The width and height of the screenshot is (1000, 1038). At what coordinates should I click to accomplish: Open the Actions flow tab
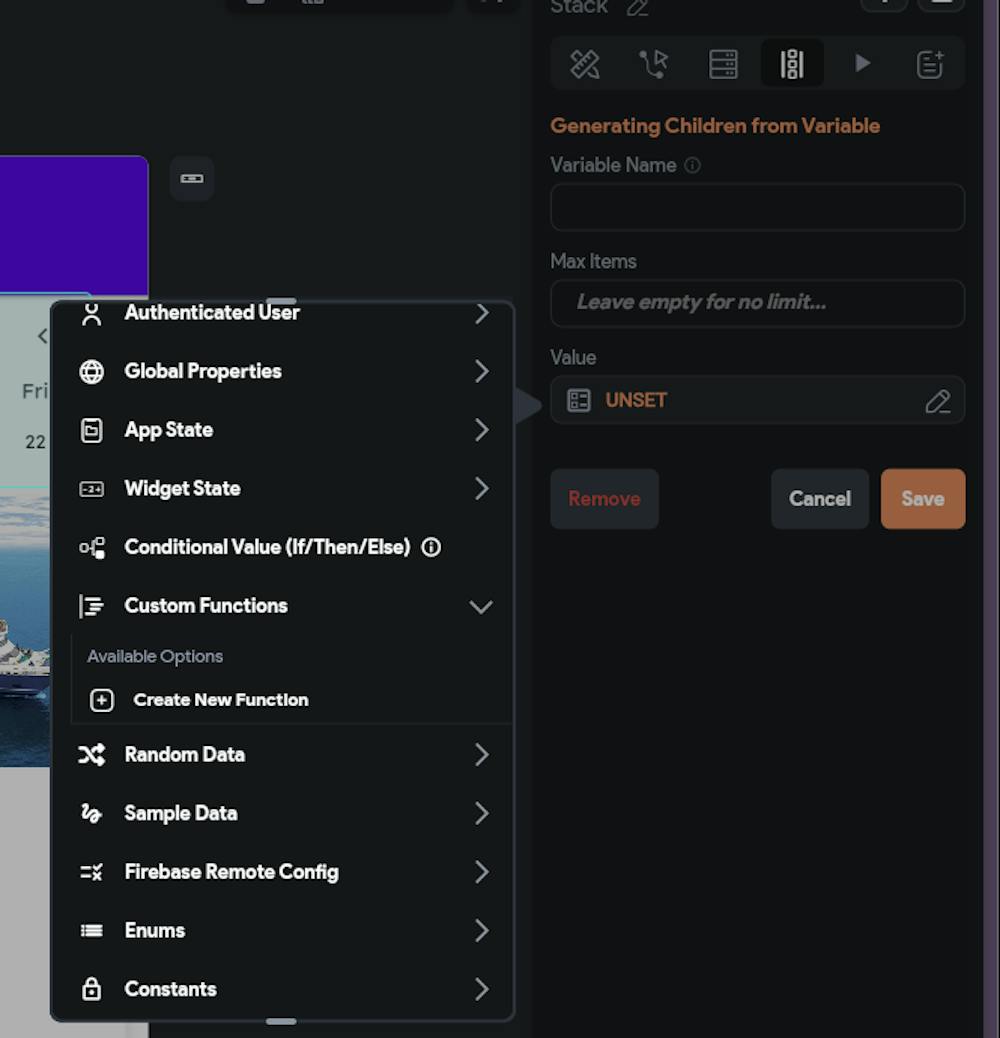pyautogui.click(x=653, y=64)
